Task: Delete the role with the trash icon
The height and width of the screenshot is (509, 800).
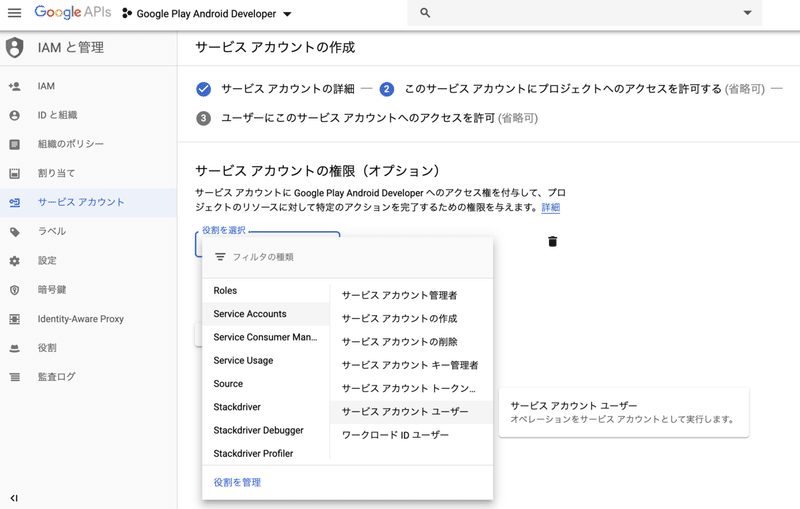Action: [553, 241]
